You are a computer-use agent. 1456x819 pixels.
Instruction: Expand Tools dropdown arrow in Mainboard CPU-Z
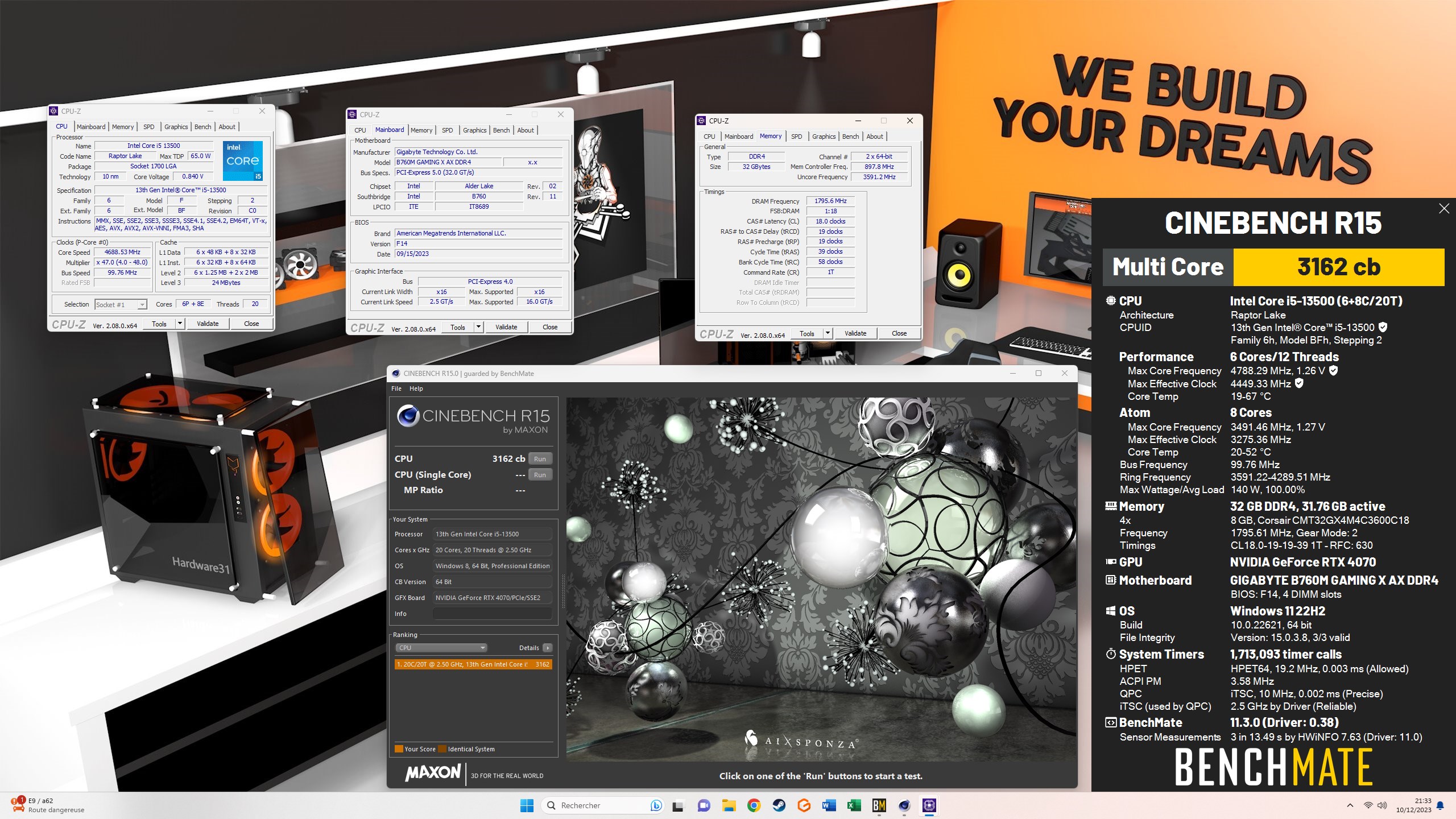(x=478, y=327)
